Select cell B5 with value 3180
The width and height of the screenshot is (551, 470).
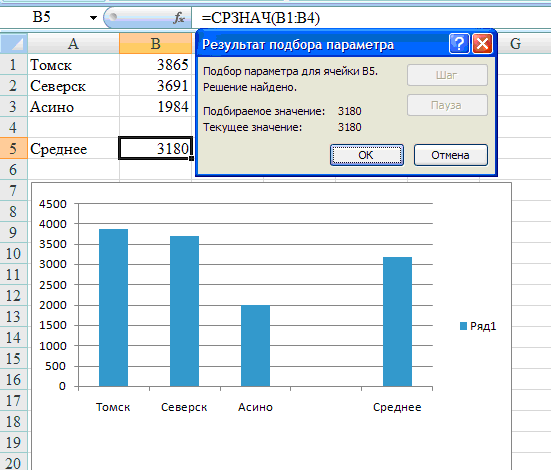(155, 149)
